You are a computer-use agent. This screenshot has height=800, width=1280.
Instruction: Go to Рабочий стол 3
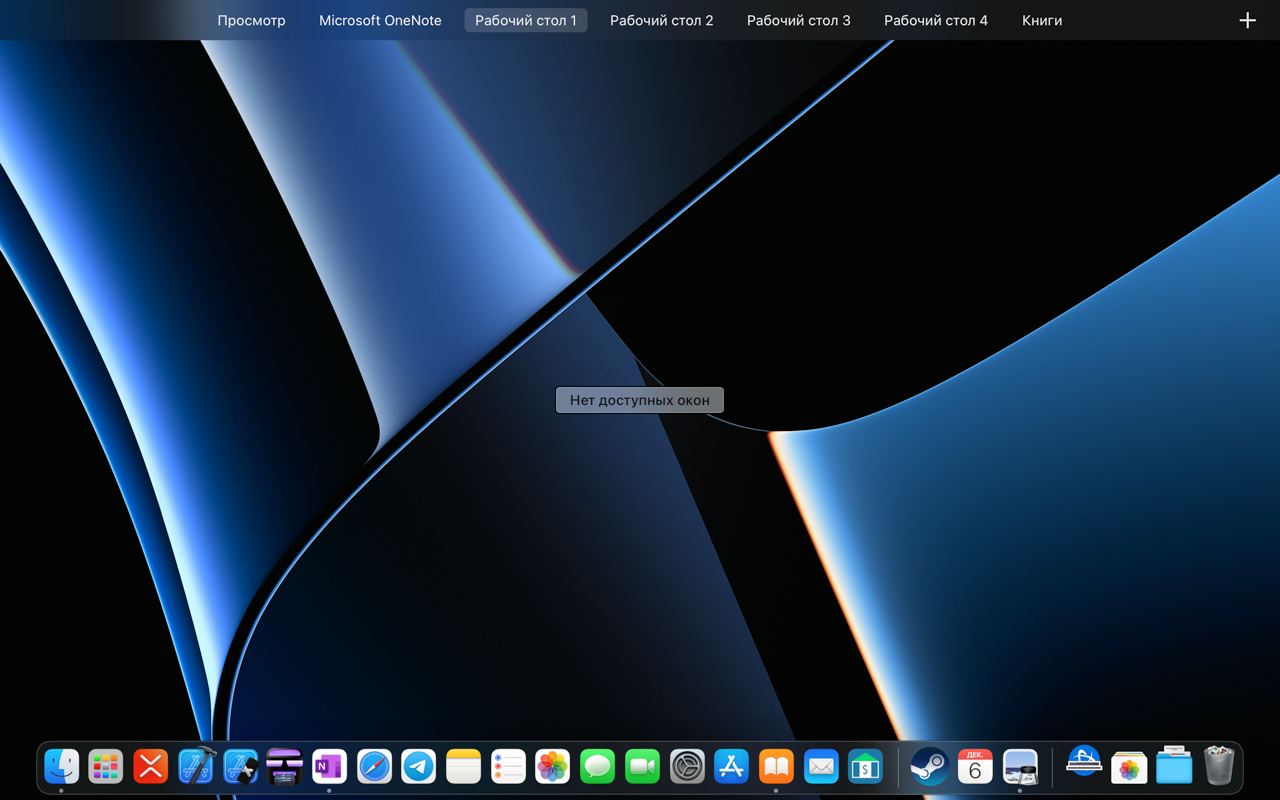(x=799, y=20)
